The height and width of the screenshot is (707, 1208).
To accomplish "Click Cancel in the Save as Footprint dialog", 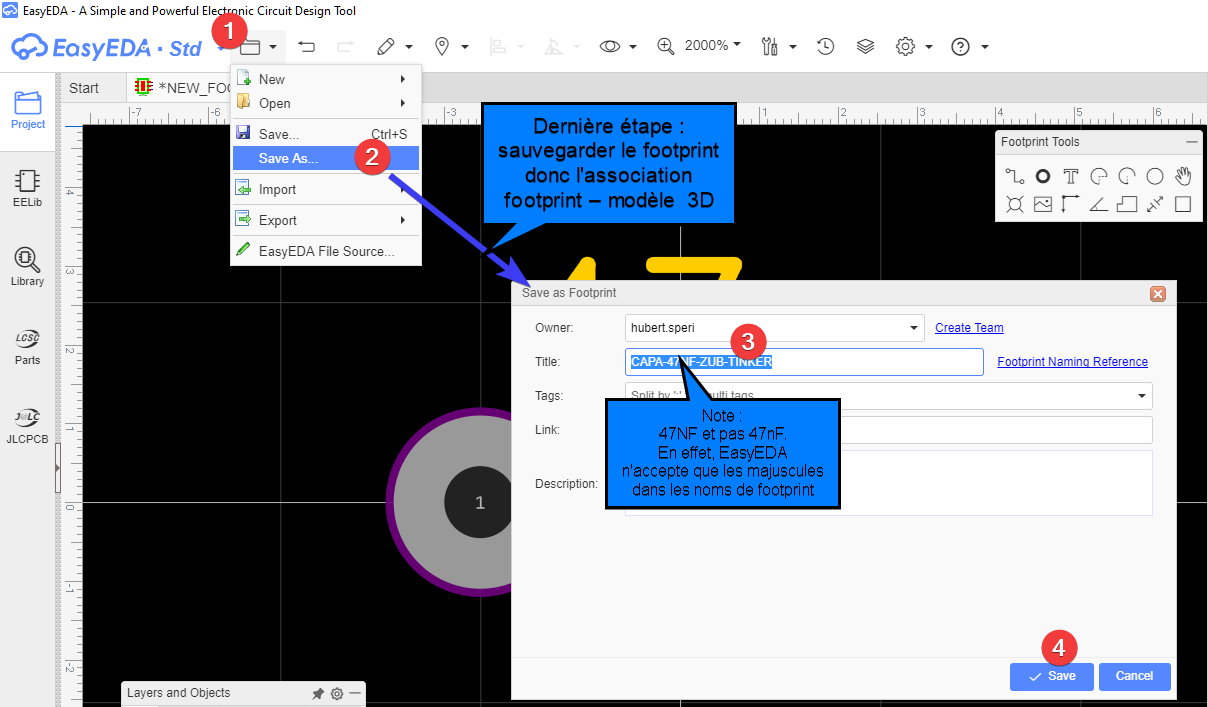I will (x=1134, y=676).
